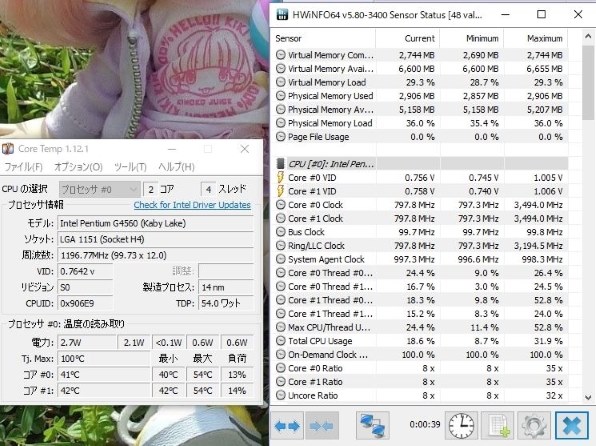Select the Core #1 Clock sensor row
This screenshot has height=446, width=596.
(x=421, y=219)
